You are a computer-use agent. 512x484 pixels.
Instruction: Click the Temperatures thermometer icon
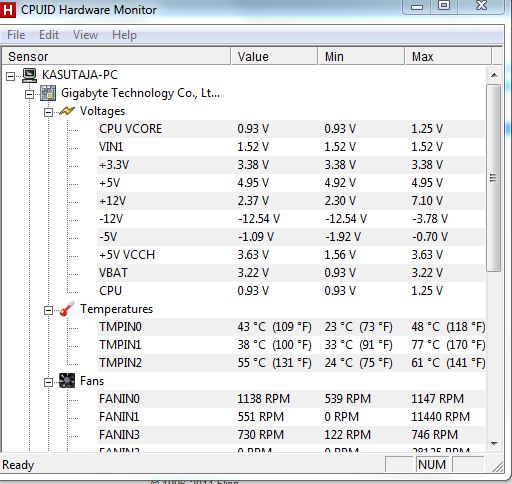(x=67, y=309)
